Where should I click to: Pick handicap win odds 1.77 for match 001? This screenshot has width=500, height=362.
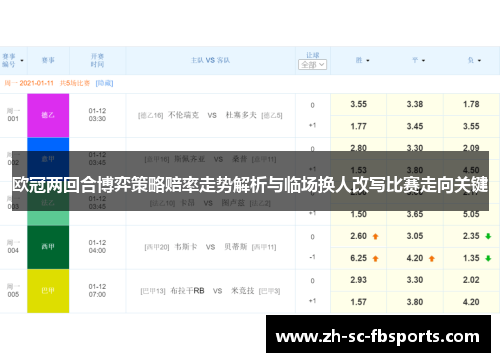click(x=358, y=126)
